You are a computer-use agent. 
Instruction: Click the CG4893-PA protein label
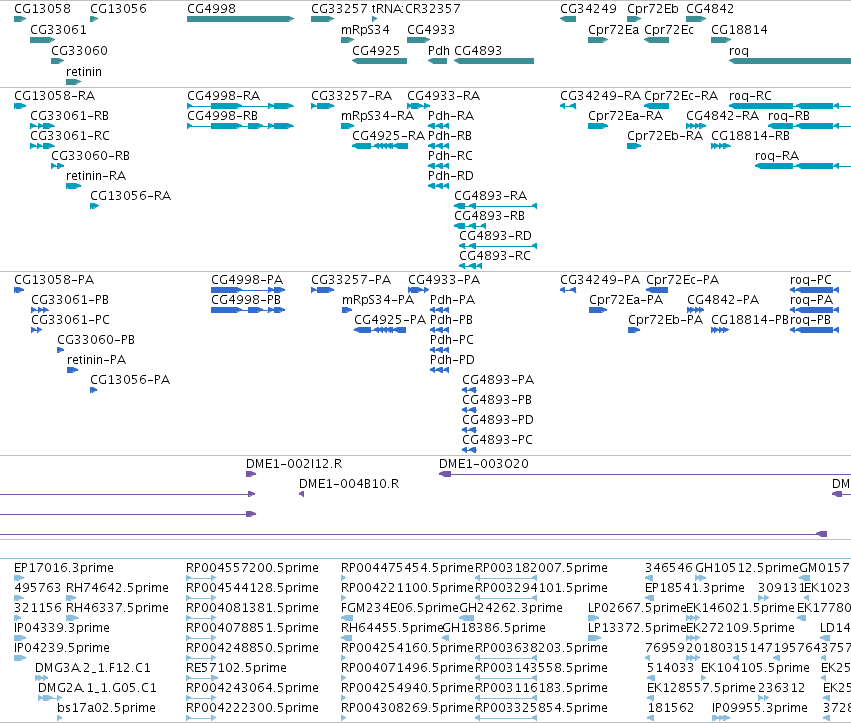pos(498,379)
